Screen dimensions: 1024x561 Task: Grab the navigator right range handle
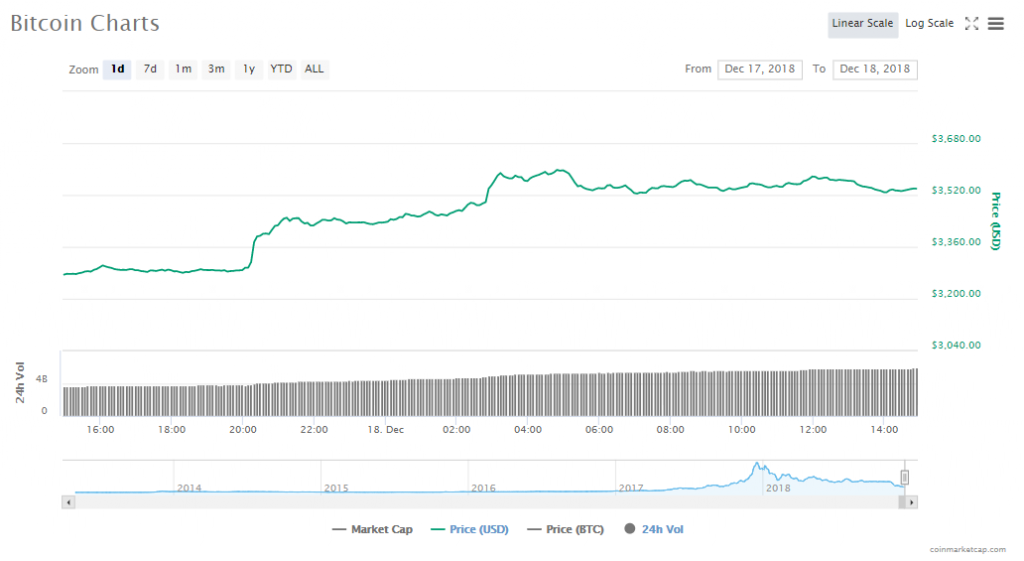click(x=904, y=477)
